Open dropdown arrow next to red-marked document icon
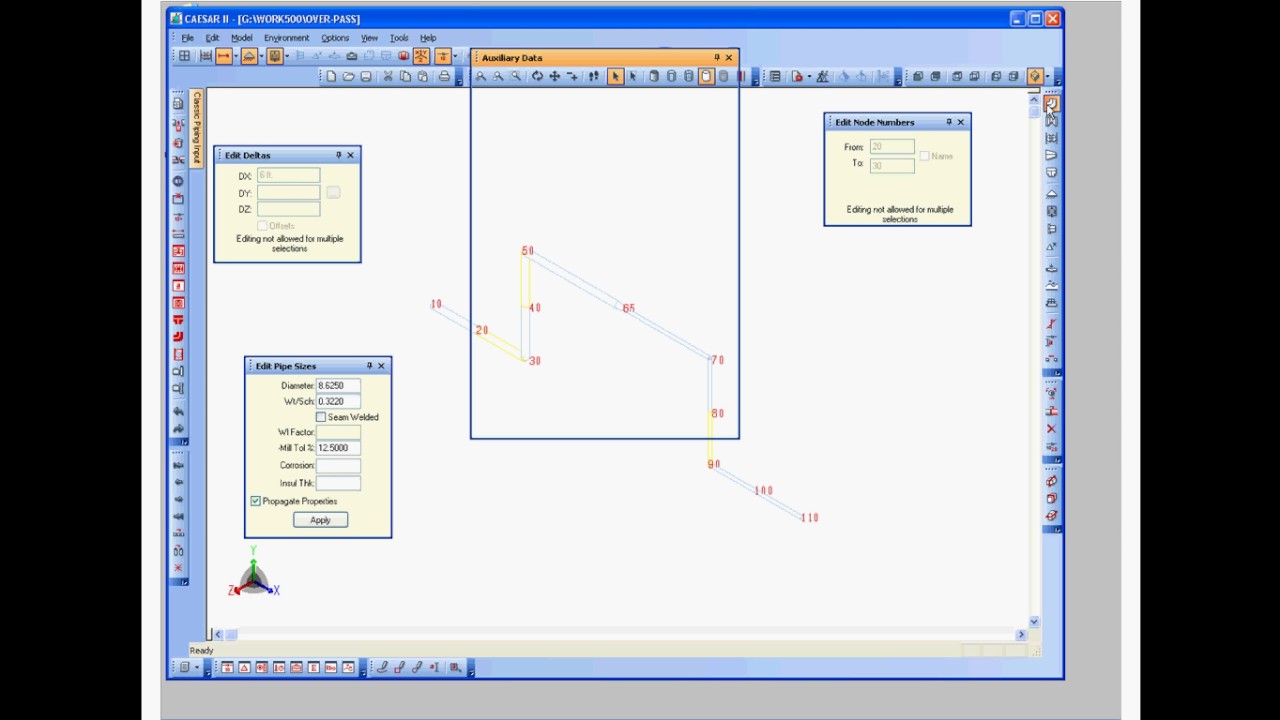This screenshot has height=720, width=1280. click(x=810, y=77)
